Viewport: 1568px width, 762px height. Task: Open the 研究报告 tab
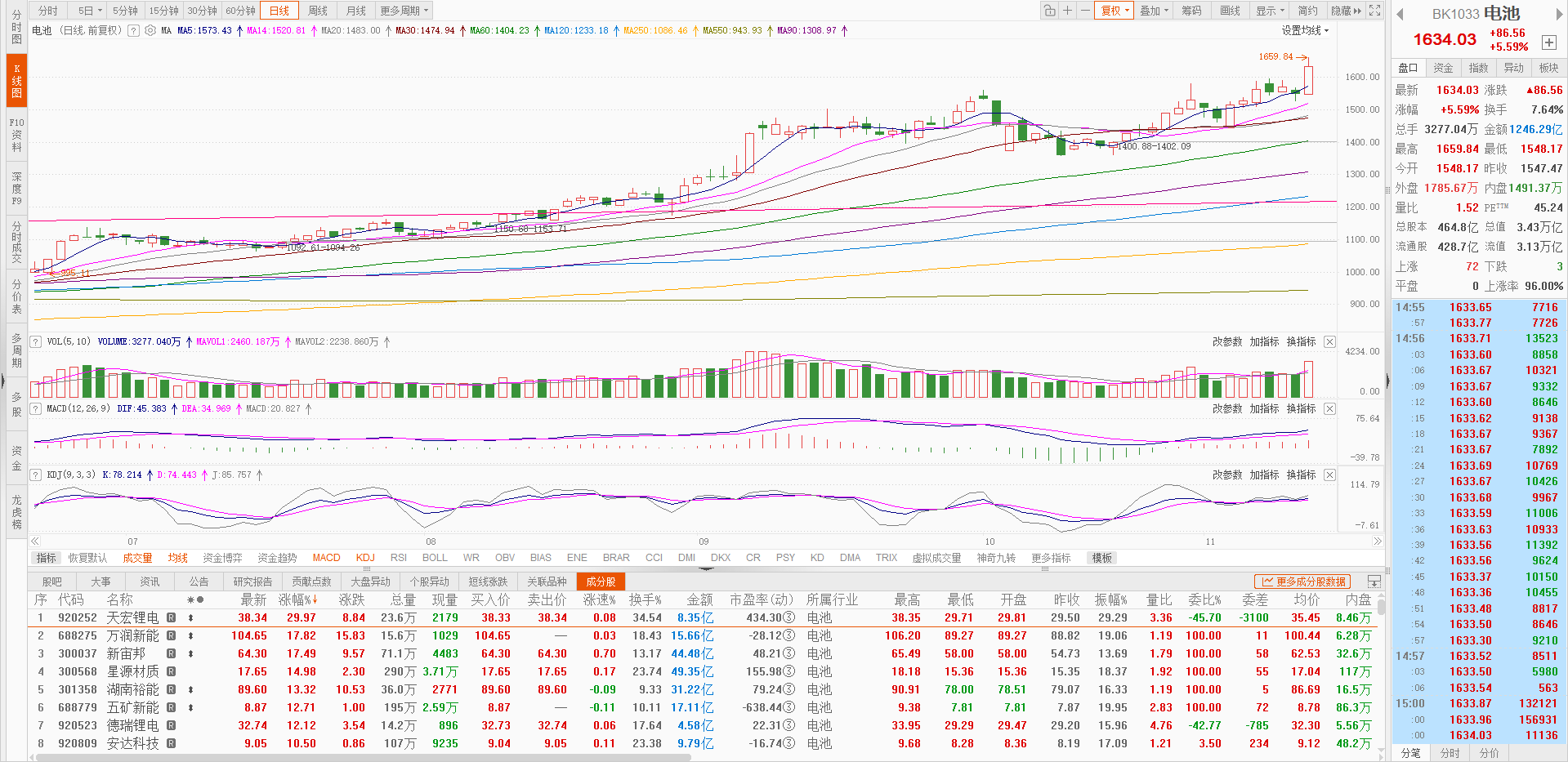(x=252, y=582)
